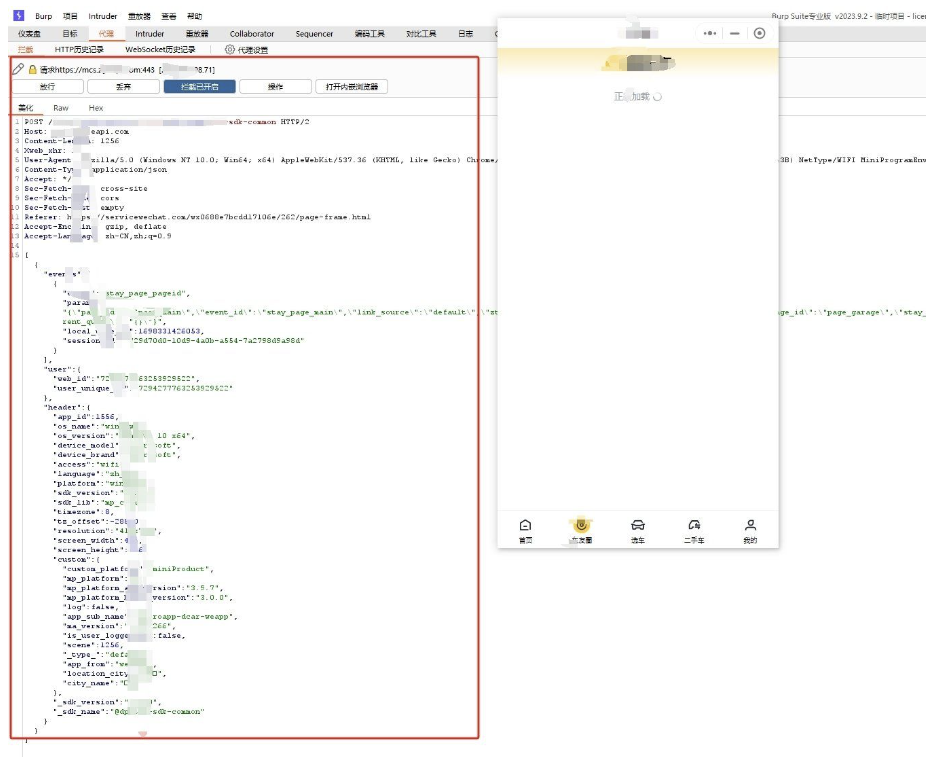This screenshot has height=757, width=926.
Task: Toggle the 拦截已开启 intercept button
Action: click(x=200, y=87)
